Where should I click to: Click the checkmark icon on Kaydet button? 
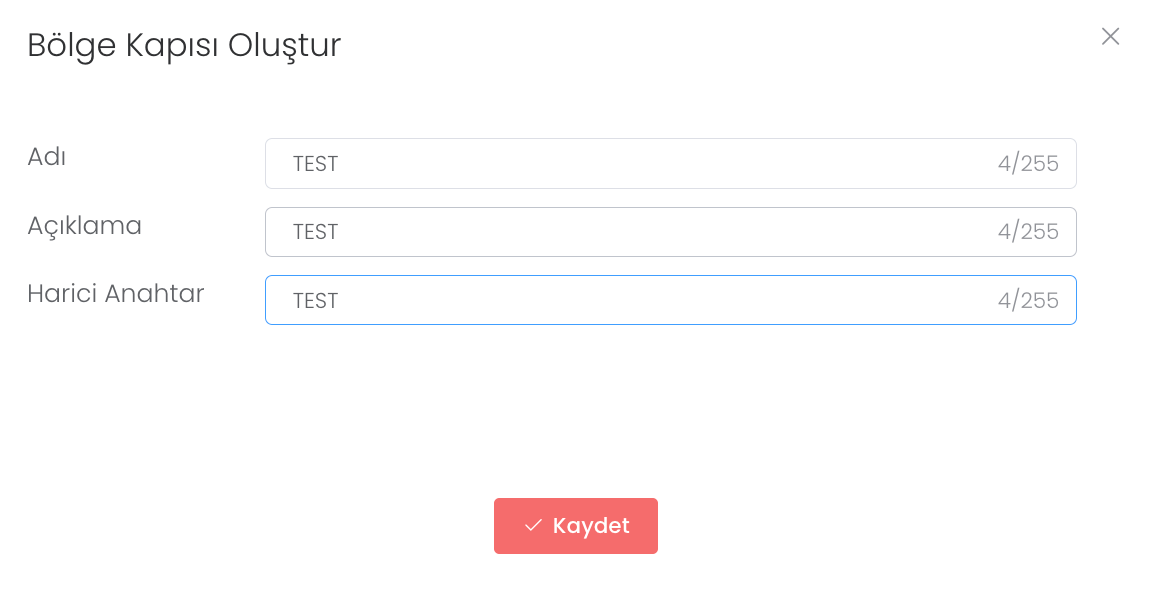[x=533, y=526]
